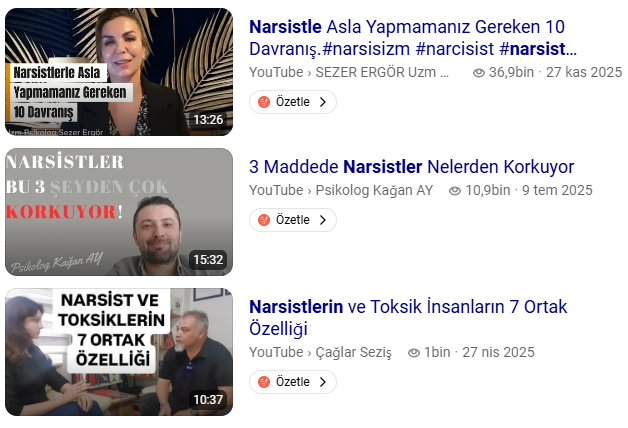Expand the Özetle chevron under the first video
This screenshot has width=628, height=428.
[323, 102]
